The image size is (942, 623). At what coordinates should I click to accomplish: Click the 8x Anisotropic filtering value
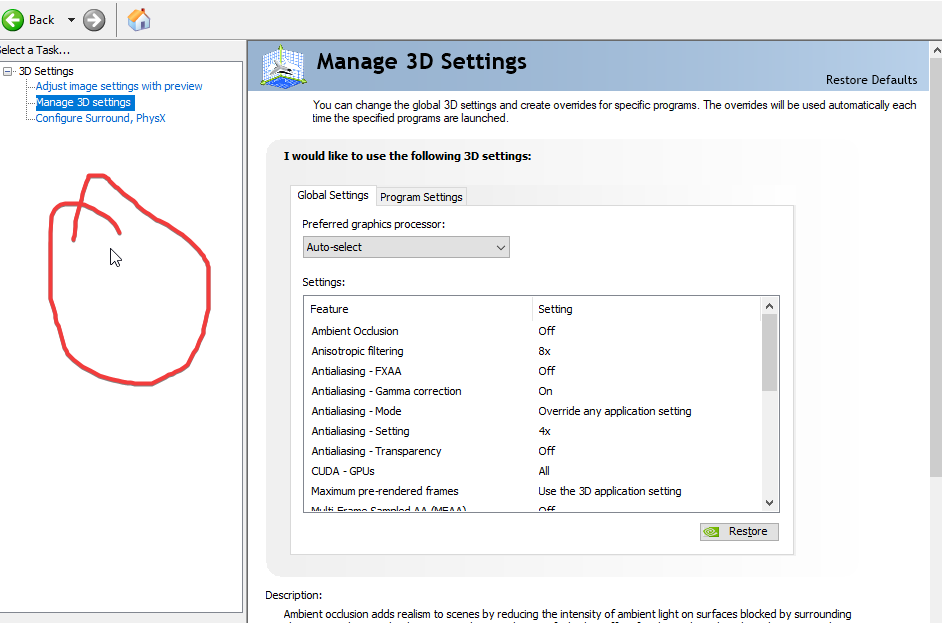(544, 351)
